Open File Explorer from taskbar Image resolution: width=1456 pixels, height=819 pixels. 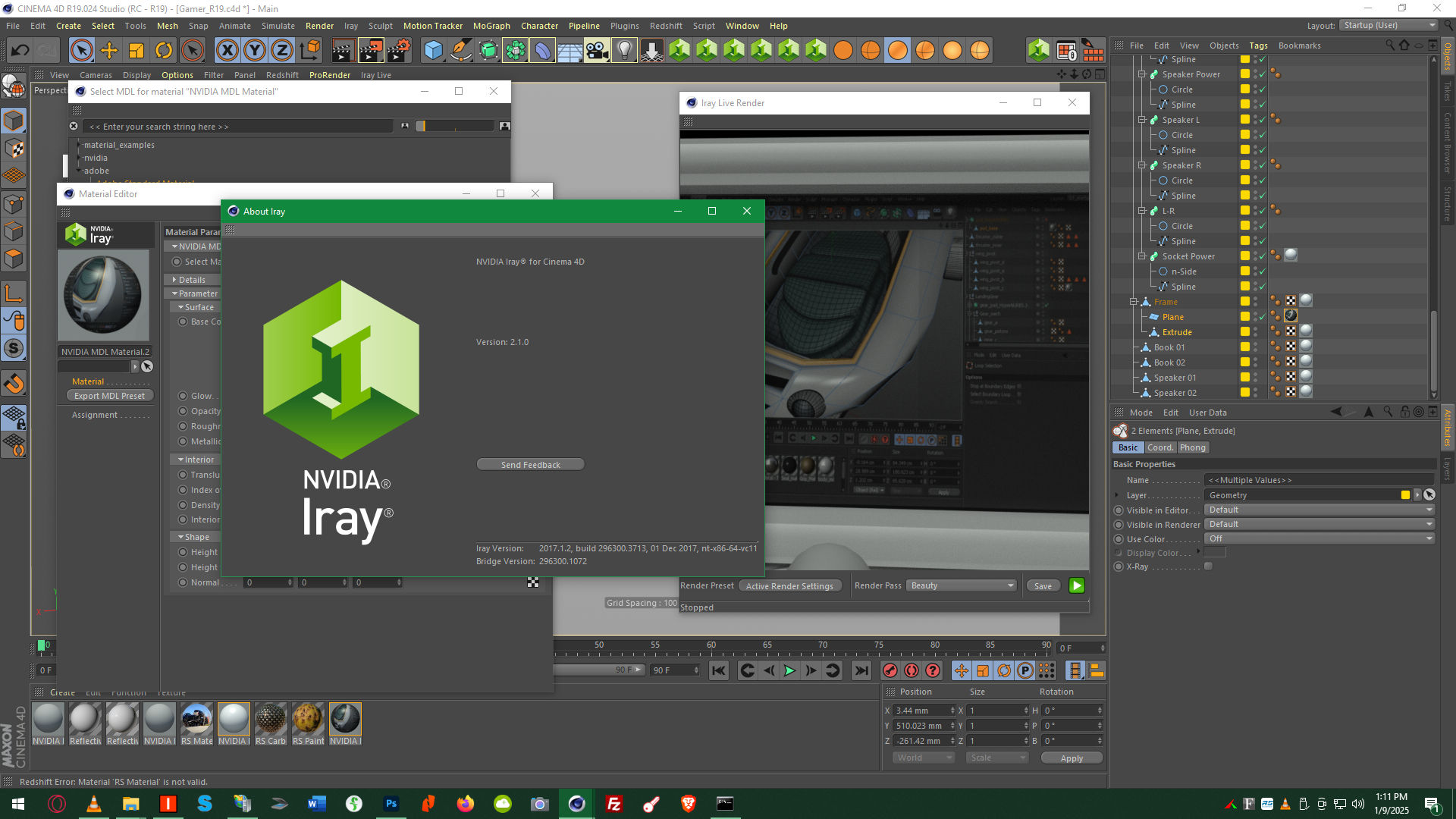[x=130, y=804]
